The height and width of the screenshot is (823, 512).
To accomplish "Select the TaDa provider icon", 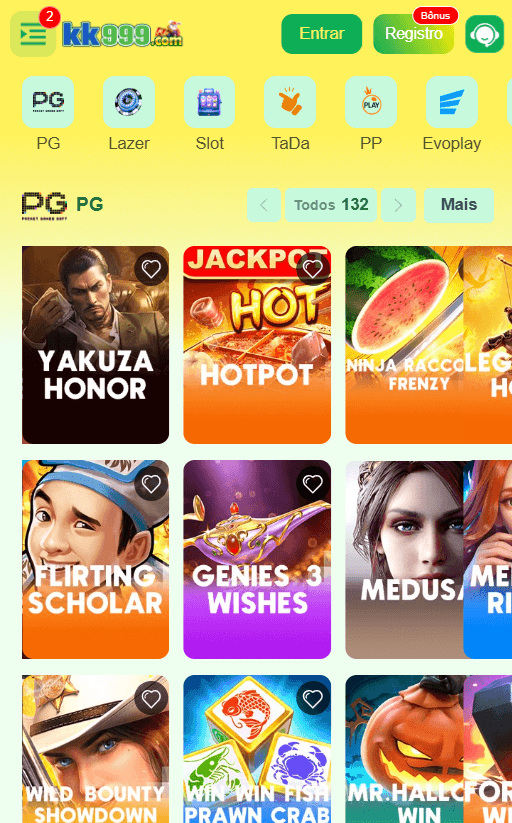I will point(290,102).
